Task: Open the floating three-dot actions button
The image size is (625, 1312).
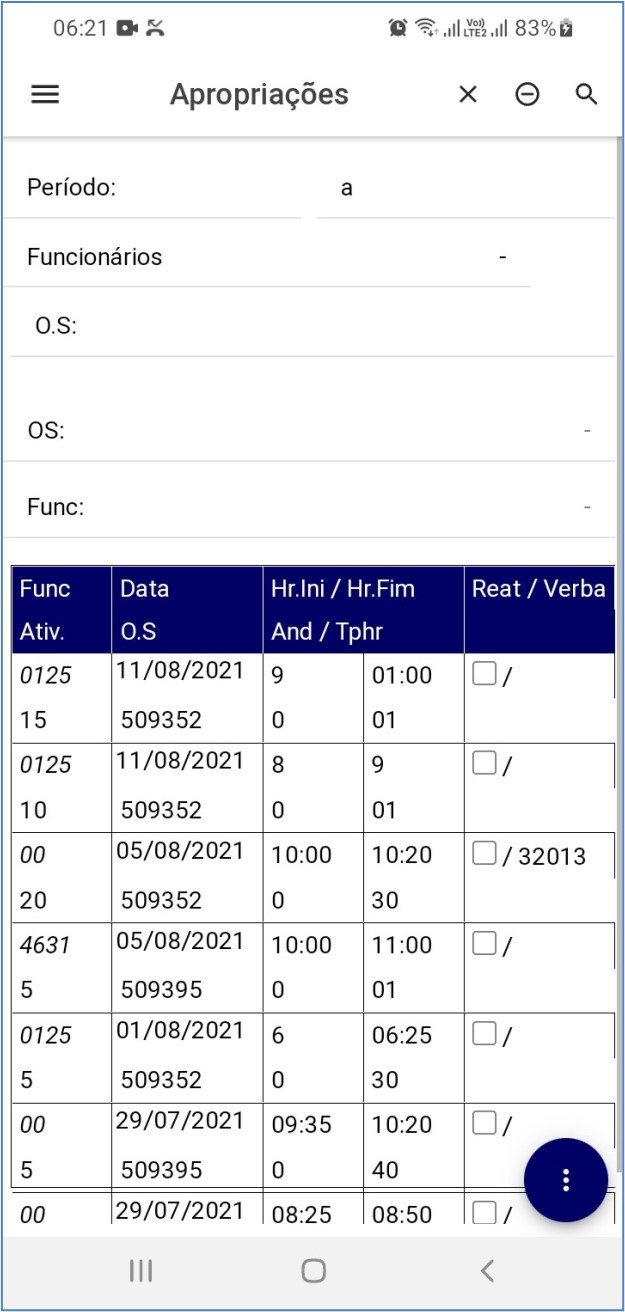Action: pos(565,1180)
